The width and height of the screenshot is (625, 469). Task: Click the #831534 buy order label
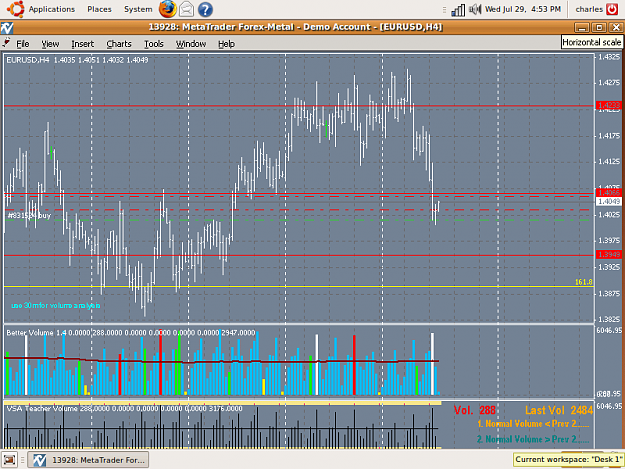(29, 216)
